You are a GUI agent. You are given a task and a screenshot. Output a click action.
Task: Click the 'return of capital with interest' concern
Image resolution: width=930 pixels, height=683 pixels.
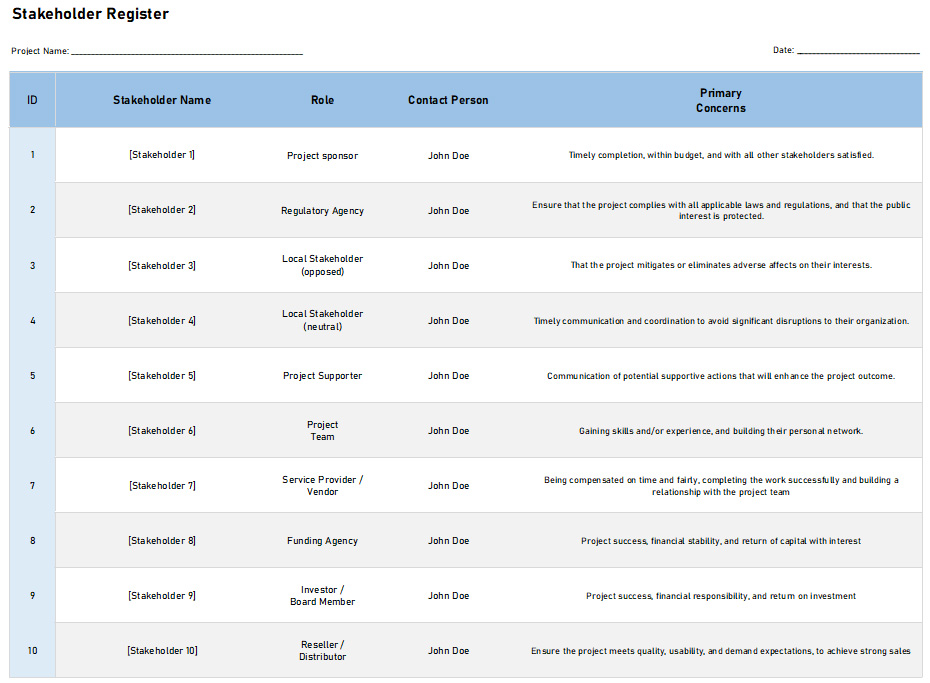[721, 541]
